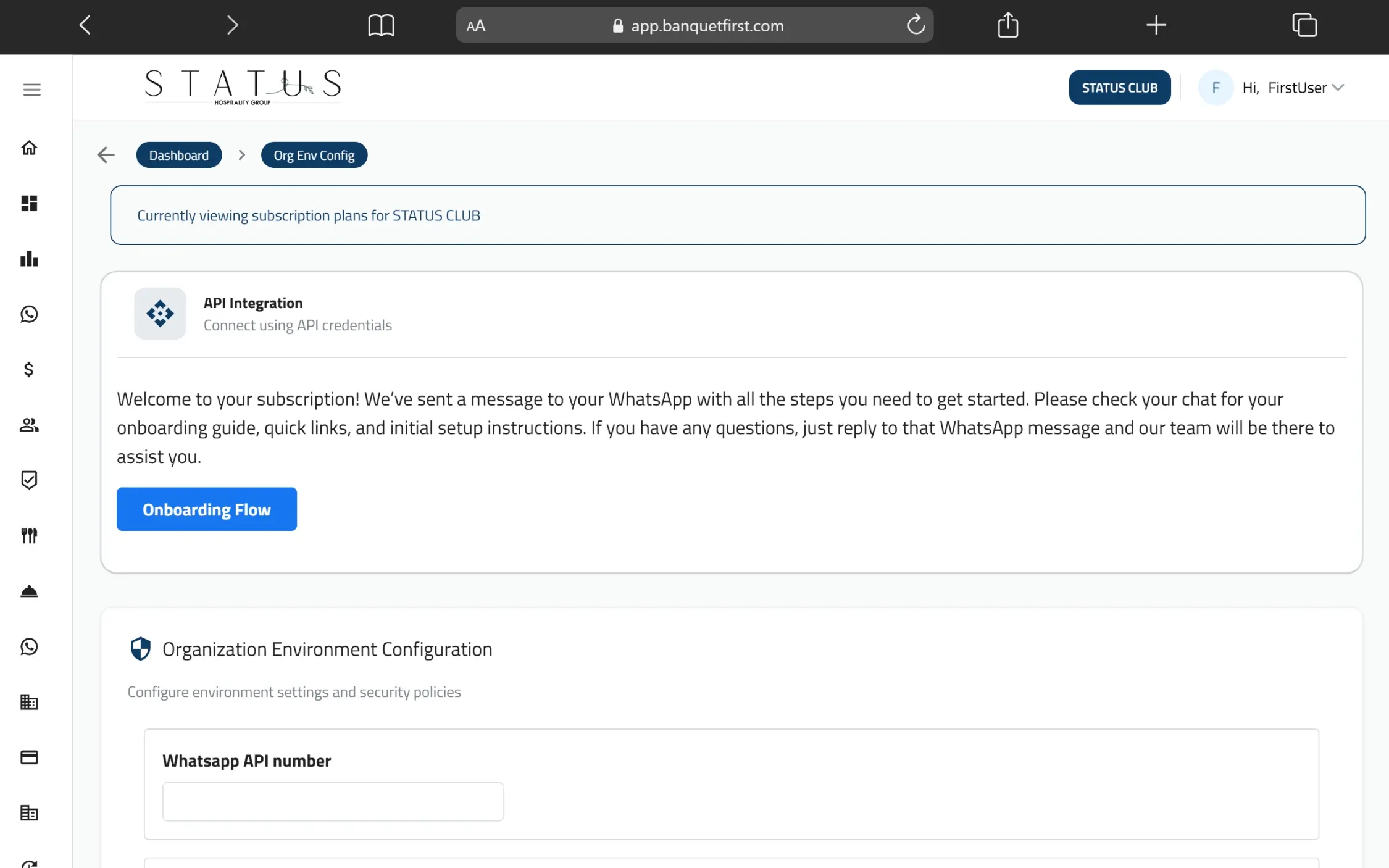Reload the page in browser
The width and height of the screenshot is (1389, 868).
tap(916, 25)
